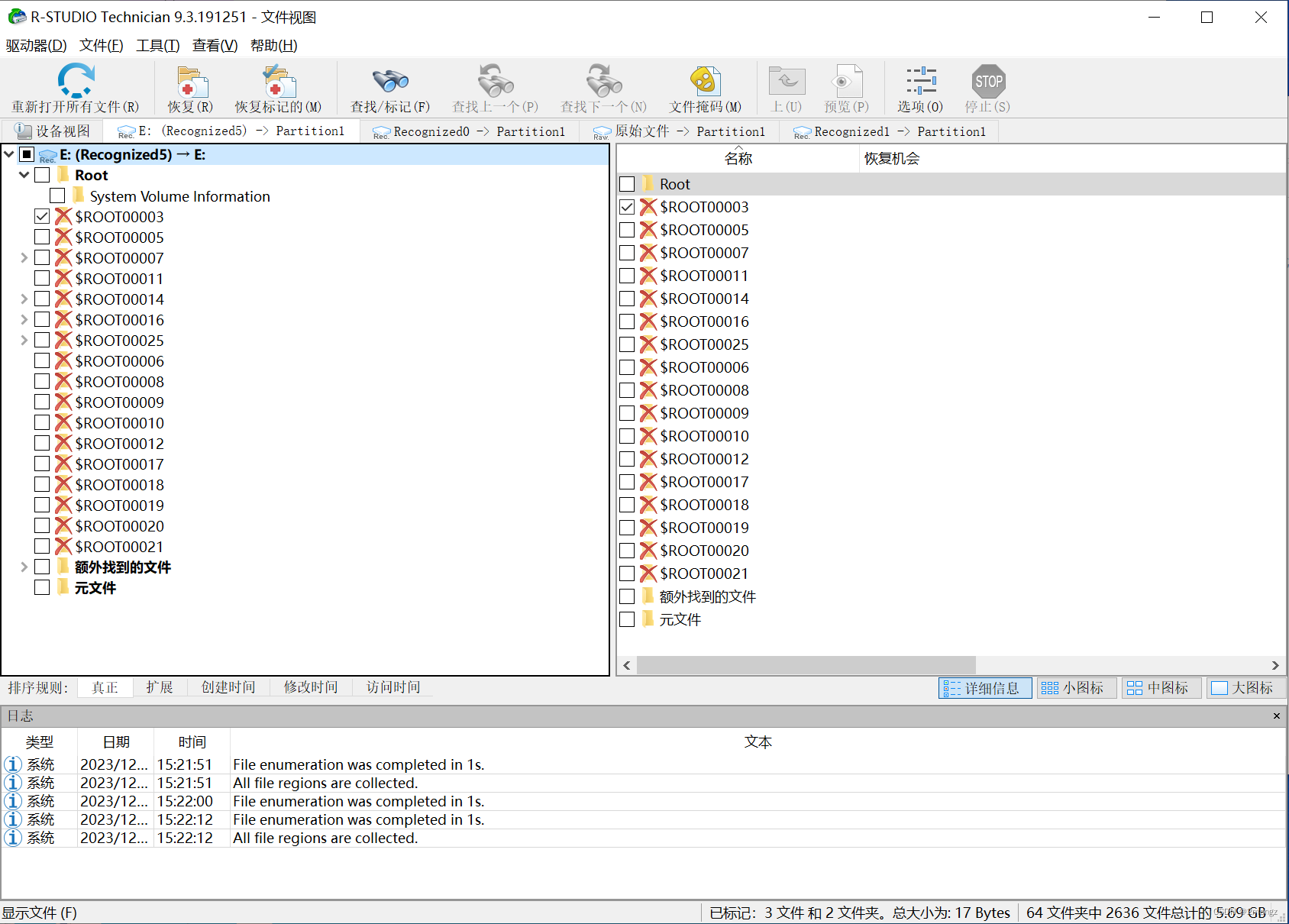
Task: Click the R-Studio app icon in title bar
Action: pyautogui.click(x=16, y=16)
